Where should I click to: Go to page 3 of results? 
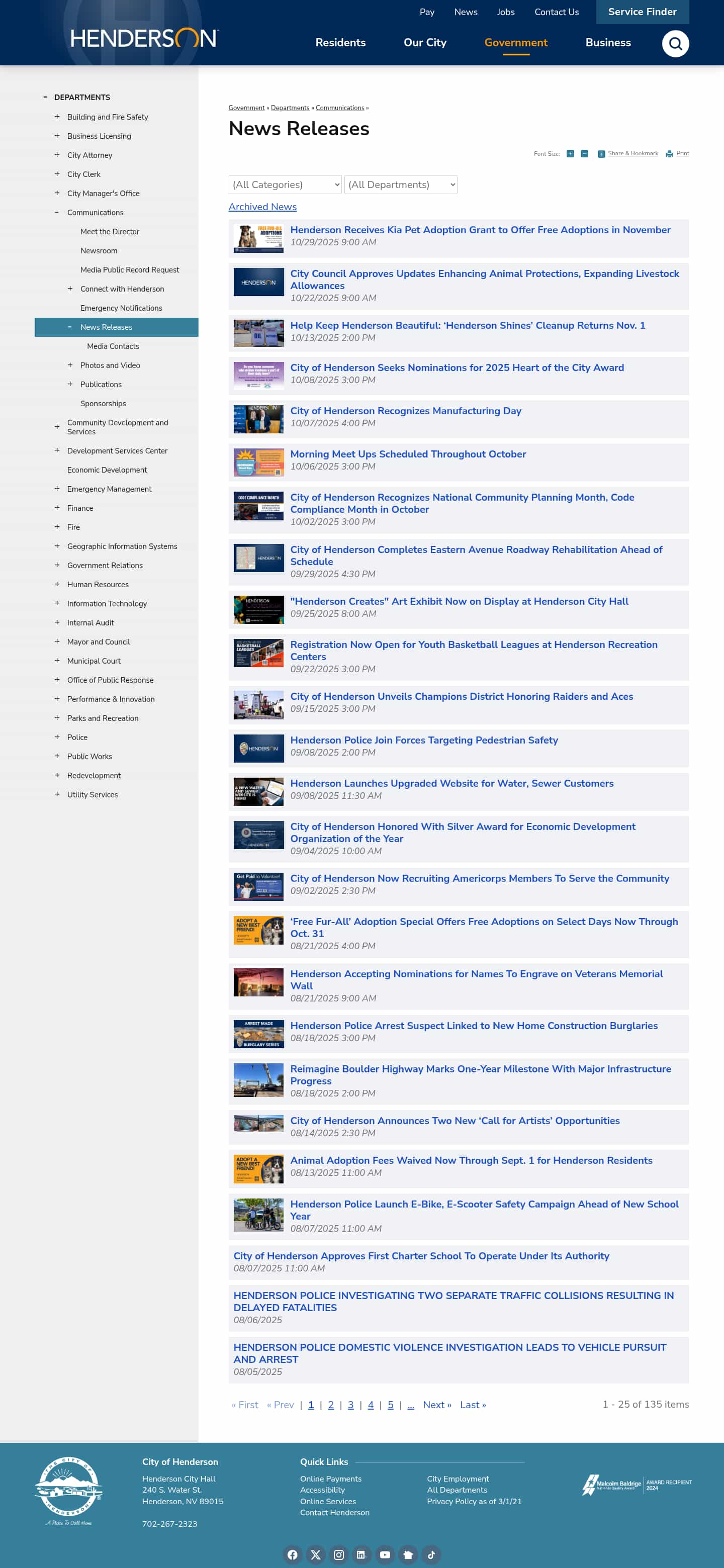(x=351, y=1404)
